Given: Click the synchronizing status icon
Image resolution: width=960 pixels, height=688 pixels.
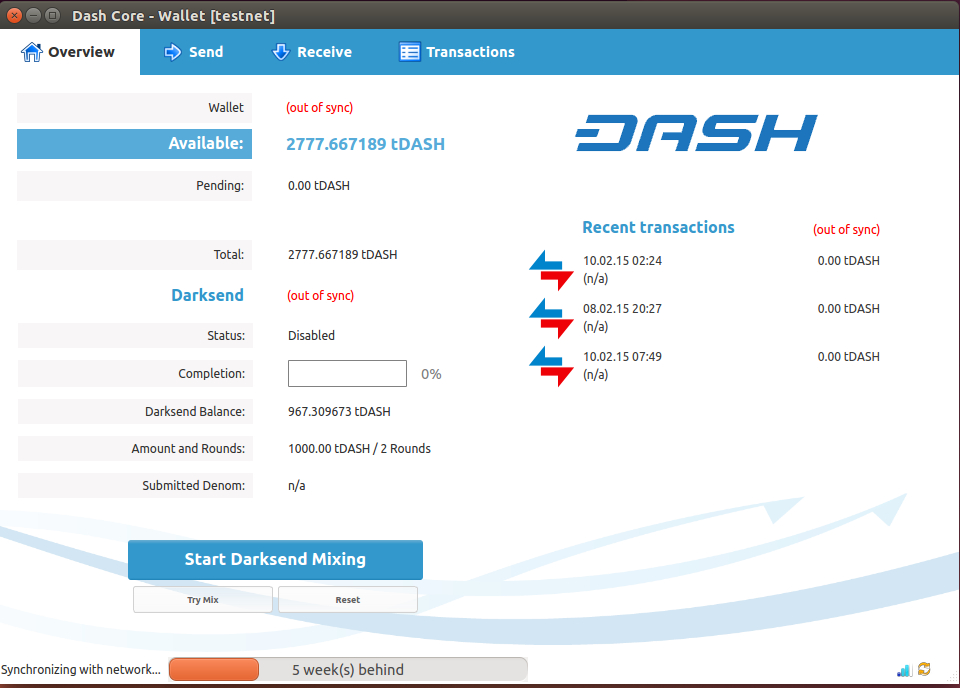Looking at the screenshot, I should coord(924,670).
